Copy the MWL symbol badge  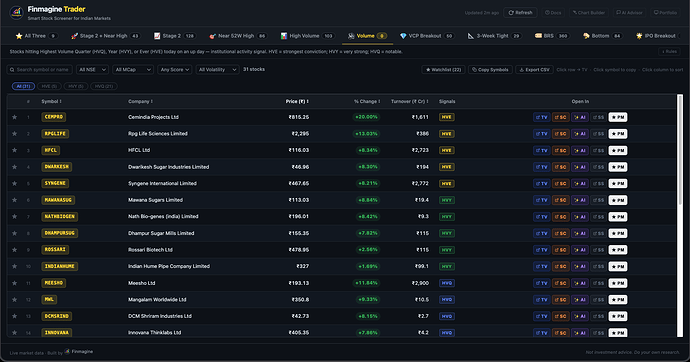coord(49,300)
